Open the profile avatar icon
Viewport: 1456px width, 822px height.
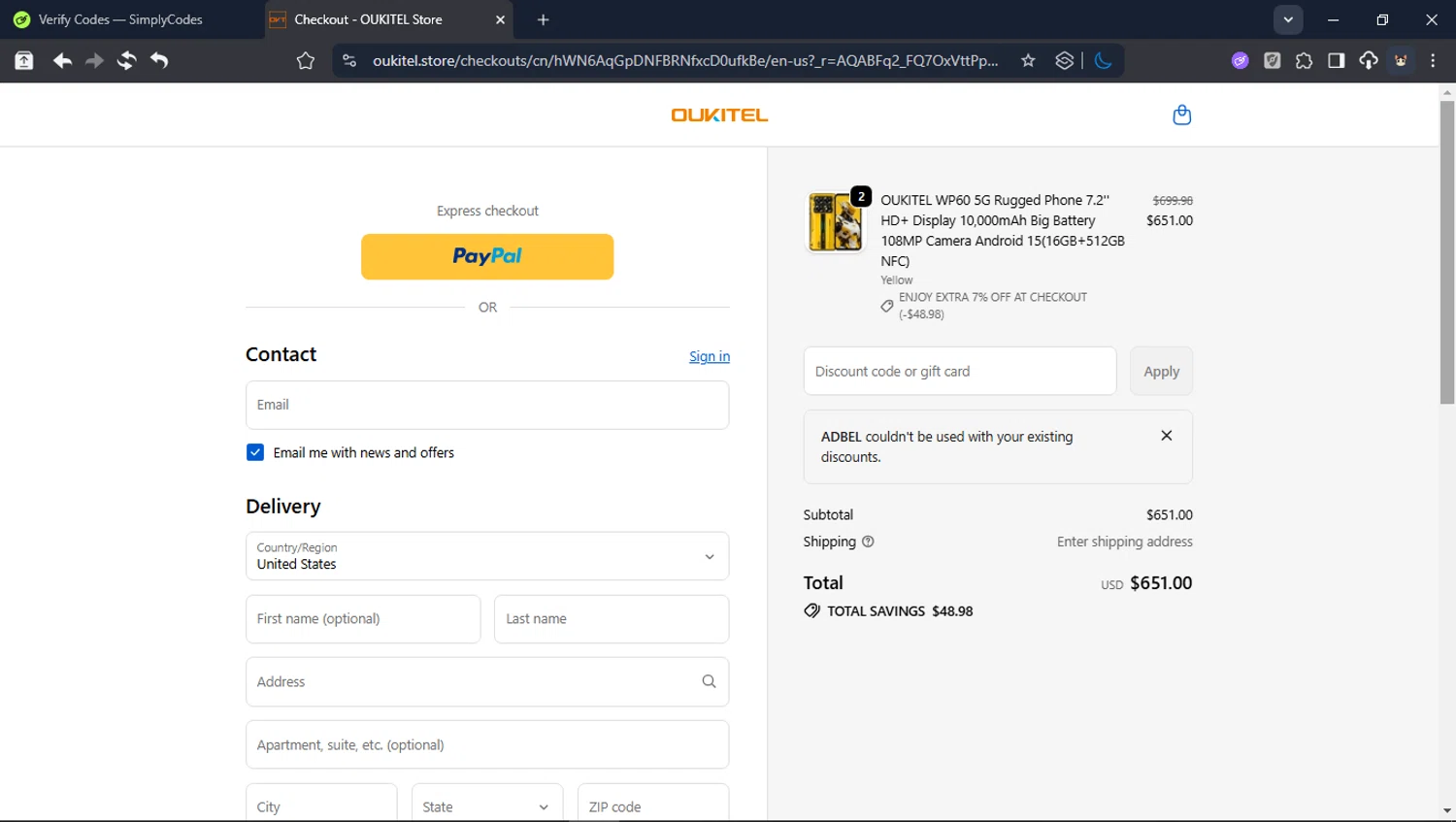1401,60
